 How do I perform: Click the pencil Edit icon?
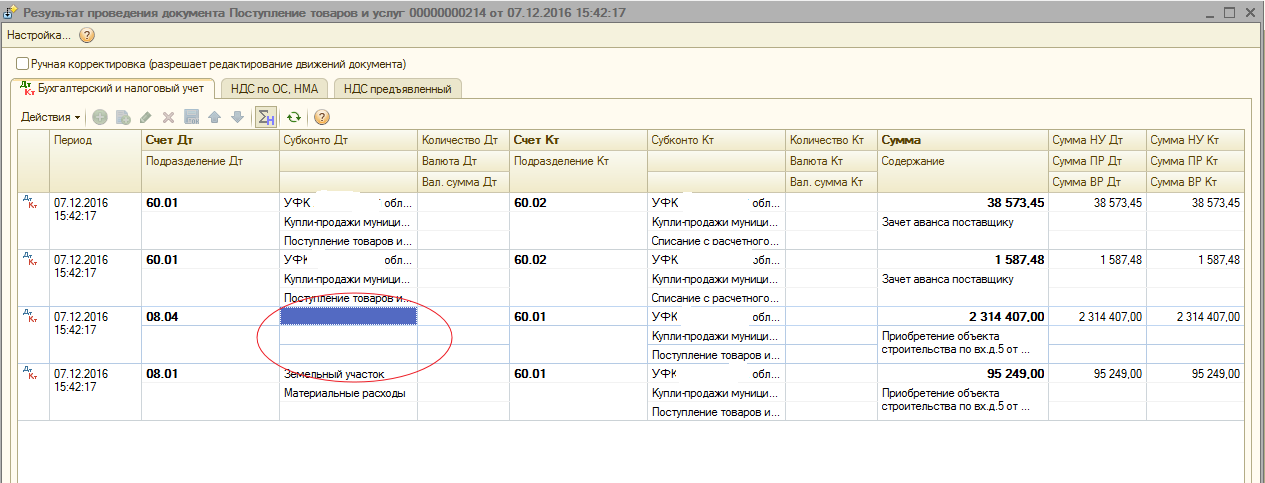(146, 117)
